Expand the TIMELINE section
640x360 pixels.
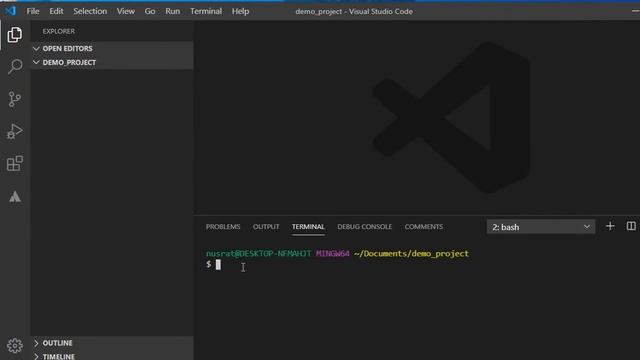pos(112,356)
